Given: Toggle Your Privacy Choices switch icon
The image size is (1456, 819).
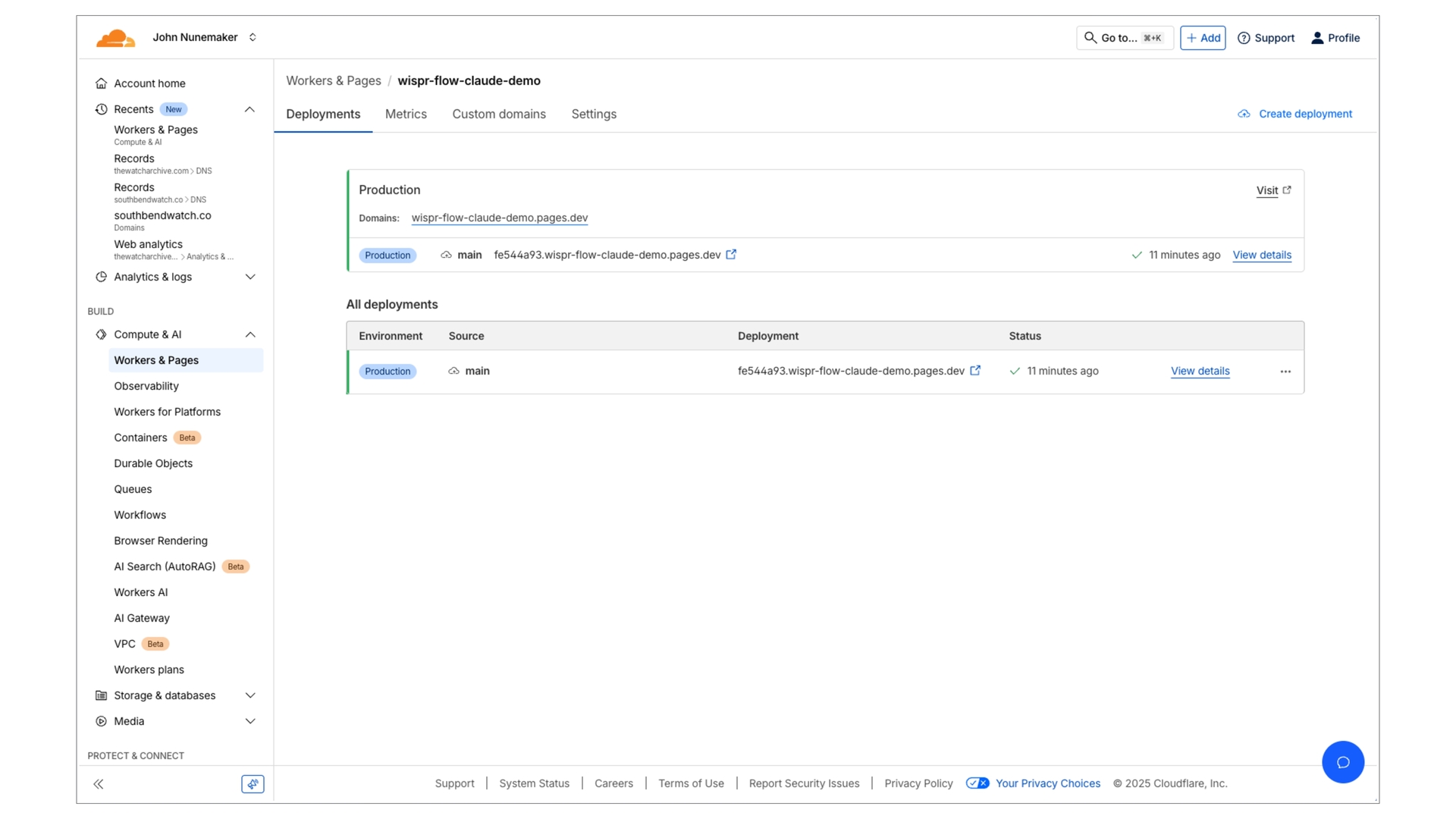Looking at the screenshot, I should click(x=977, y=783).
